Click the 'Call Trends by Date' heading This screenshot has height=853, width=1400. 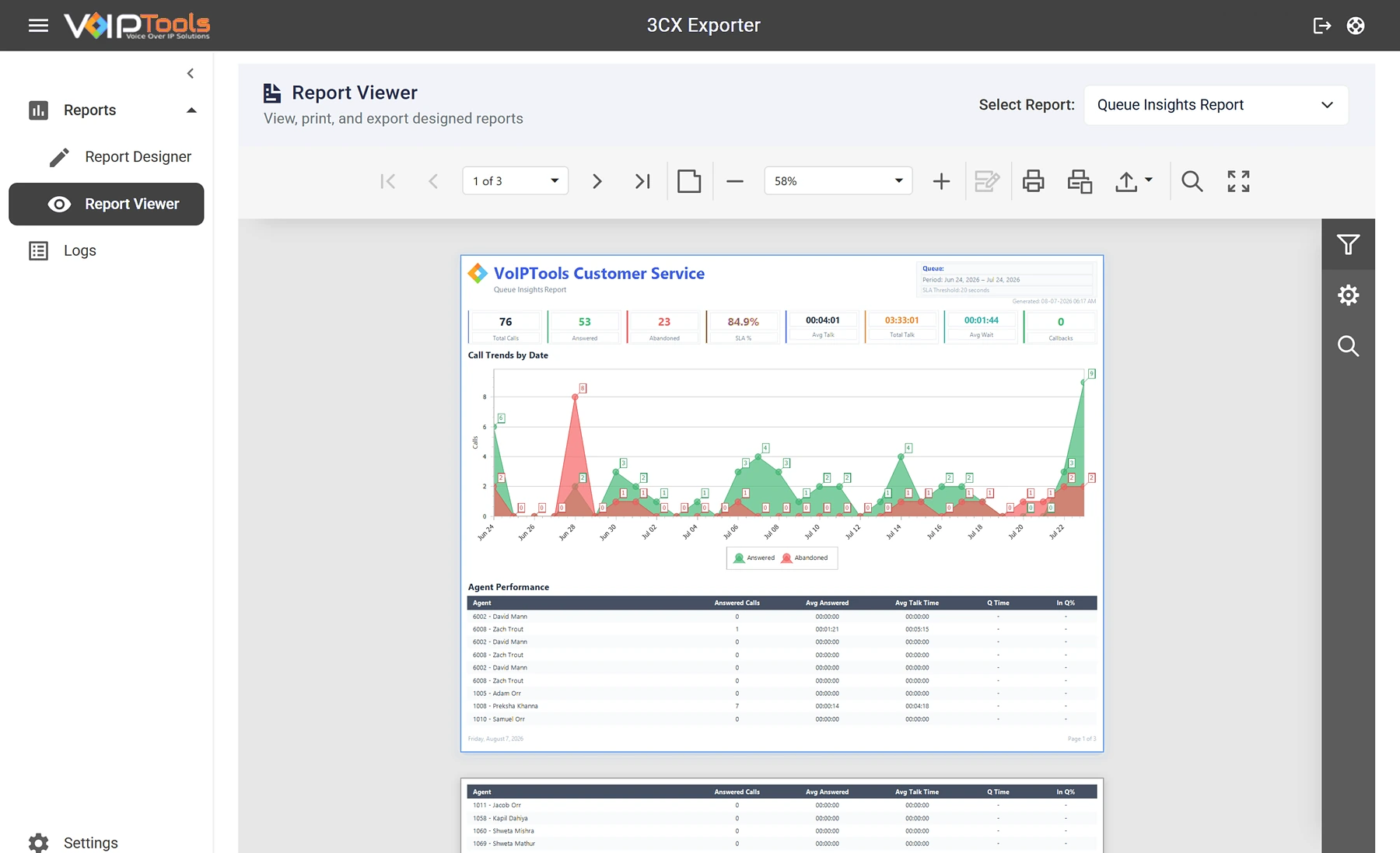pos(508,355)
